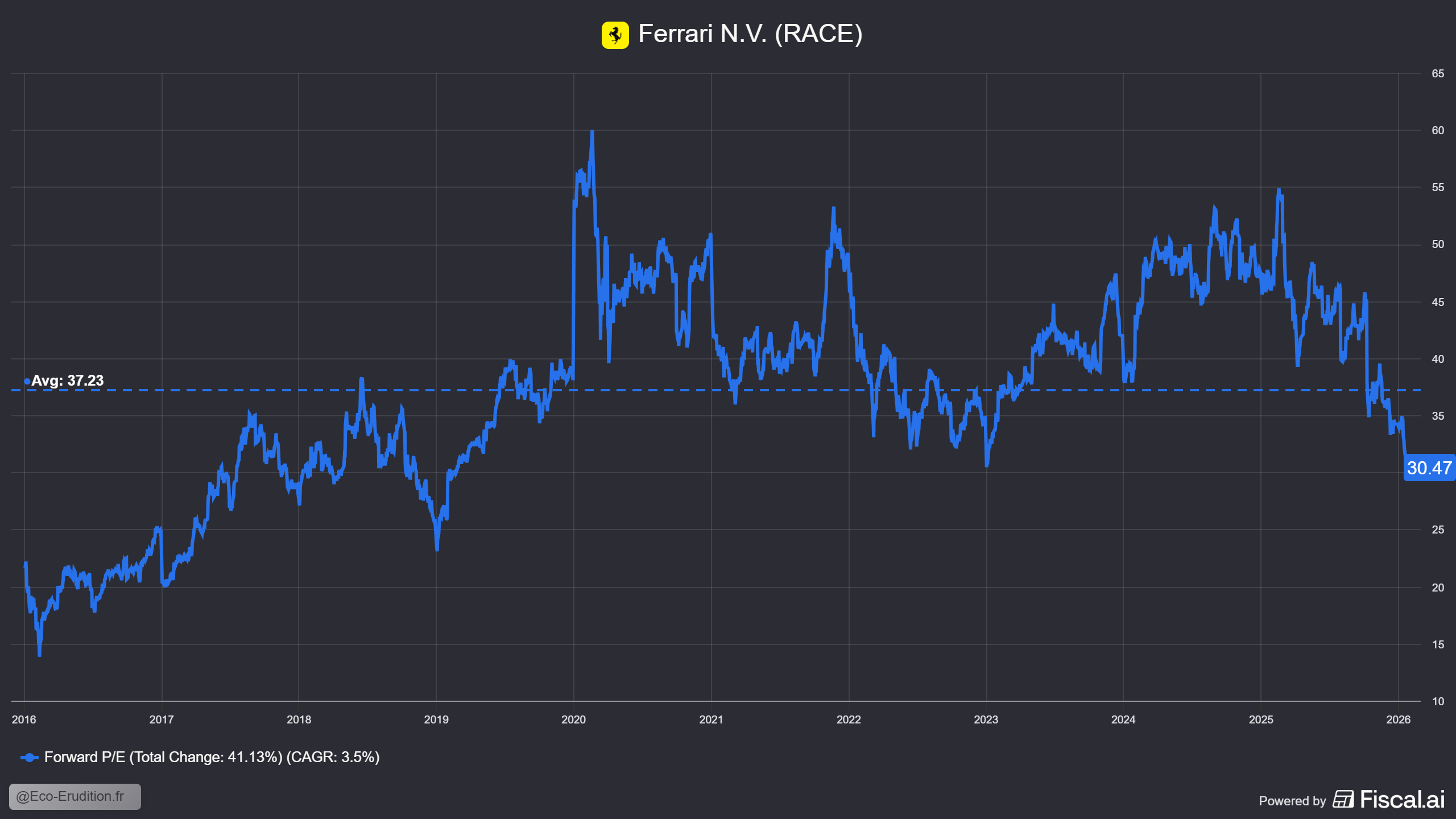The height and width of the screenshot is (819, 1456).
Task: Click the 20 y-axis label
Action: pyautogui.click(x=1438, y=588)
